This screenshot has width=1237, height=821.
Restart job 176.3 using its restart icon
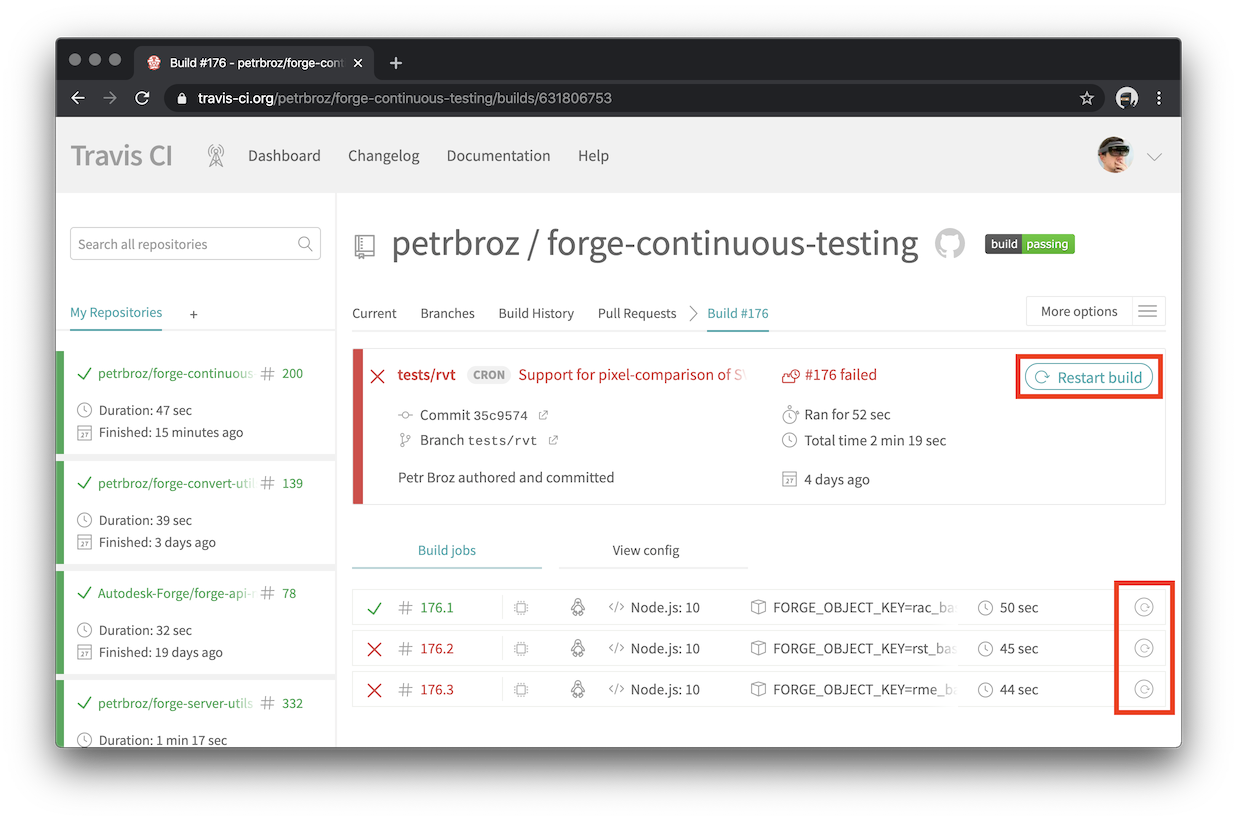tap(1144, 689)
